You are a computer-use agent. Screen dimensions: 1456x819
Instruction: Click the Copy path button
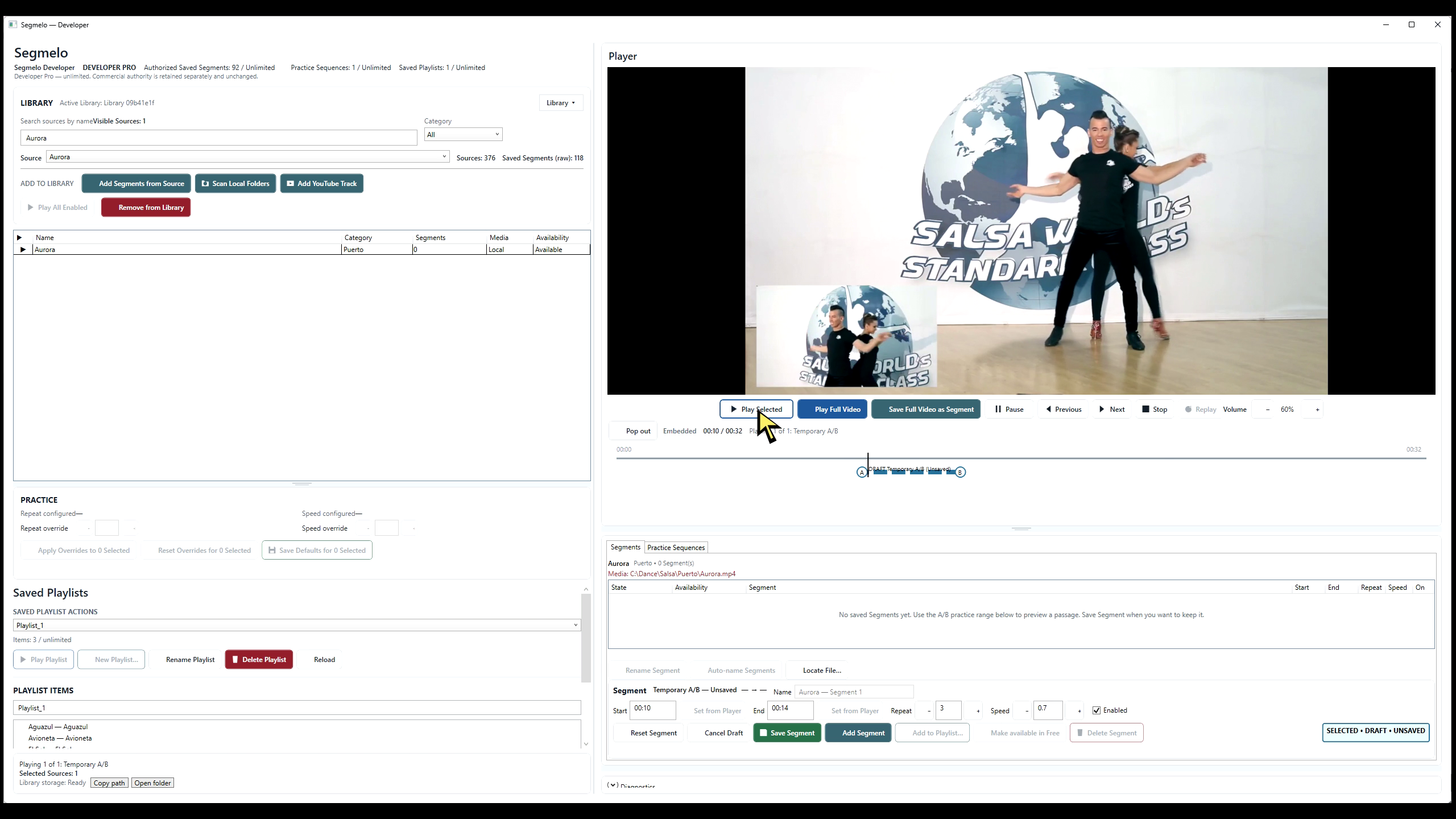point(109,783)
